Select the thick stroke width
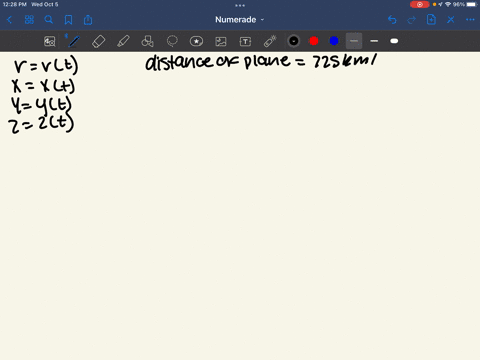The image size is (480, 360). (x=394, y=41)
